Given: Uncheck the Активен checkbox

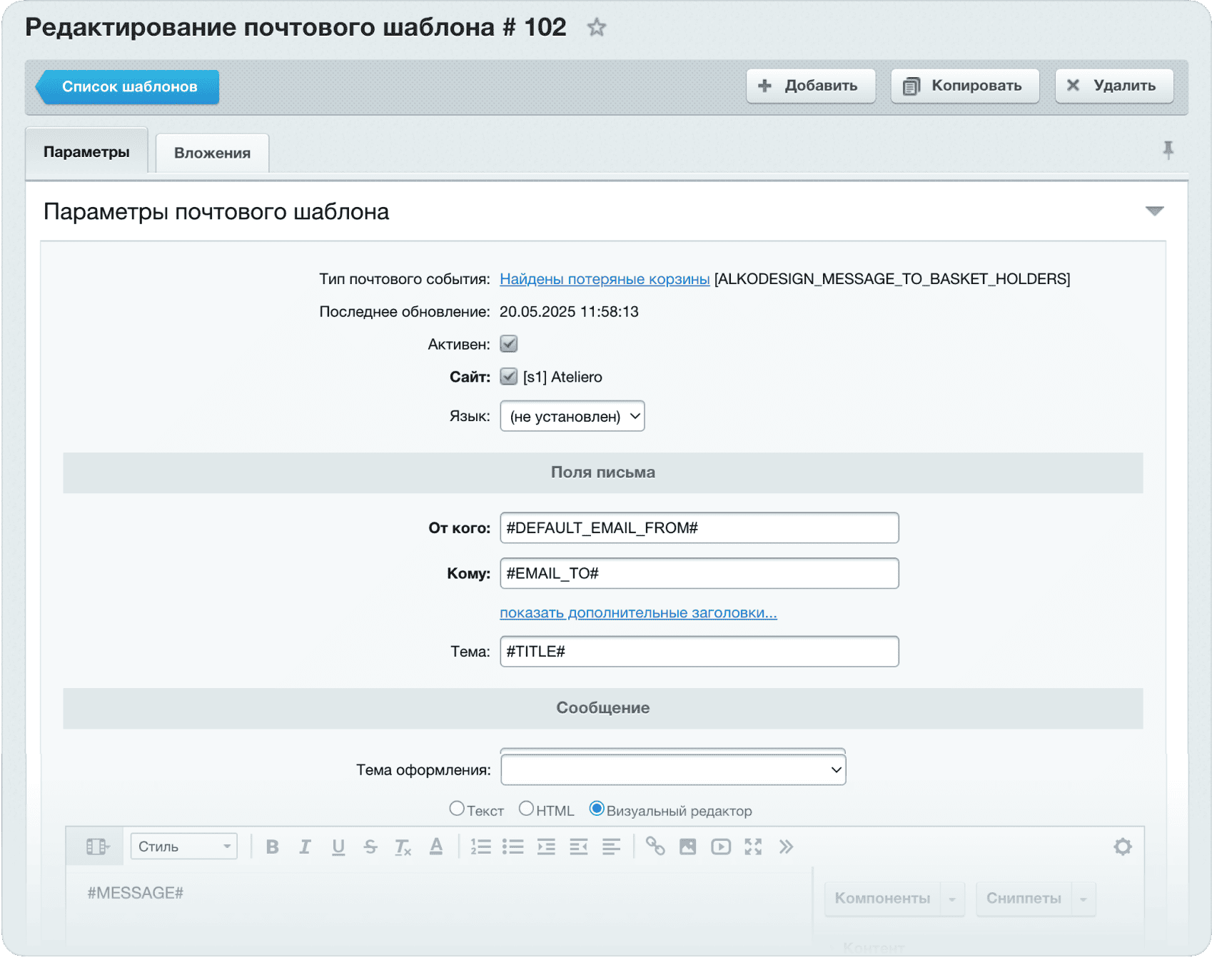Looking at the screenshot, I should [x=509, y=344].
